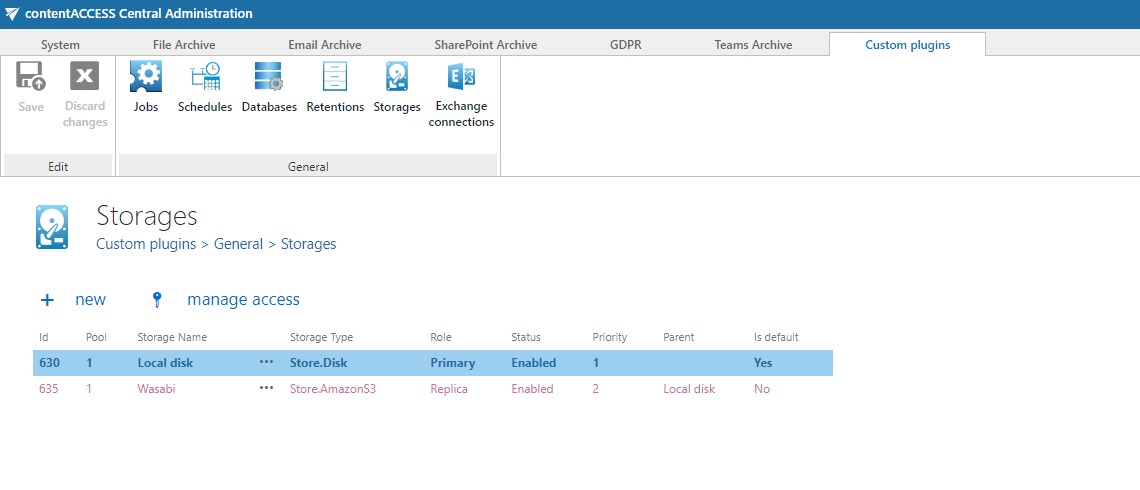Switch to the File Archive tab

[x=184, y=44]
